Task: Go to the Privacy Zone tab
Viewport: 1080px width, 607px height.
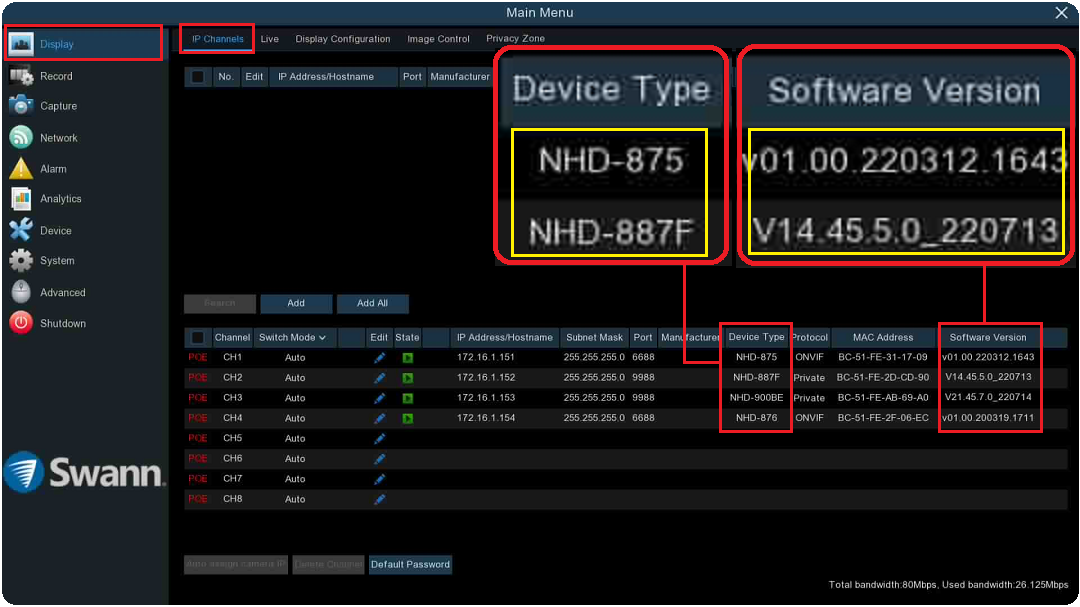Action: (515, 39)
